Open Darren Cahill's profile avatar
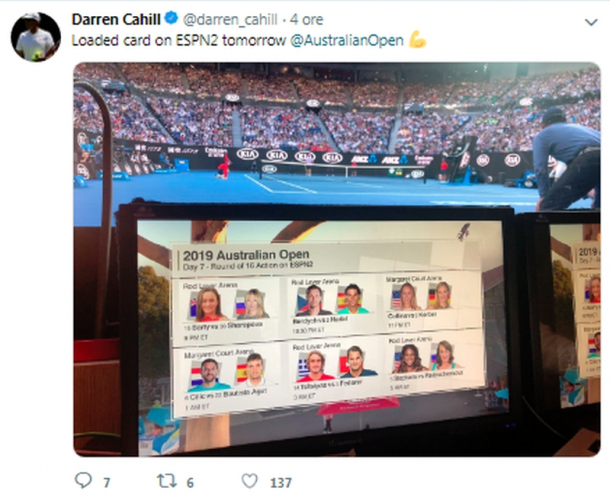 [x=36, y=37]
